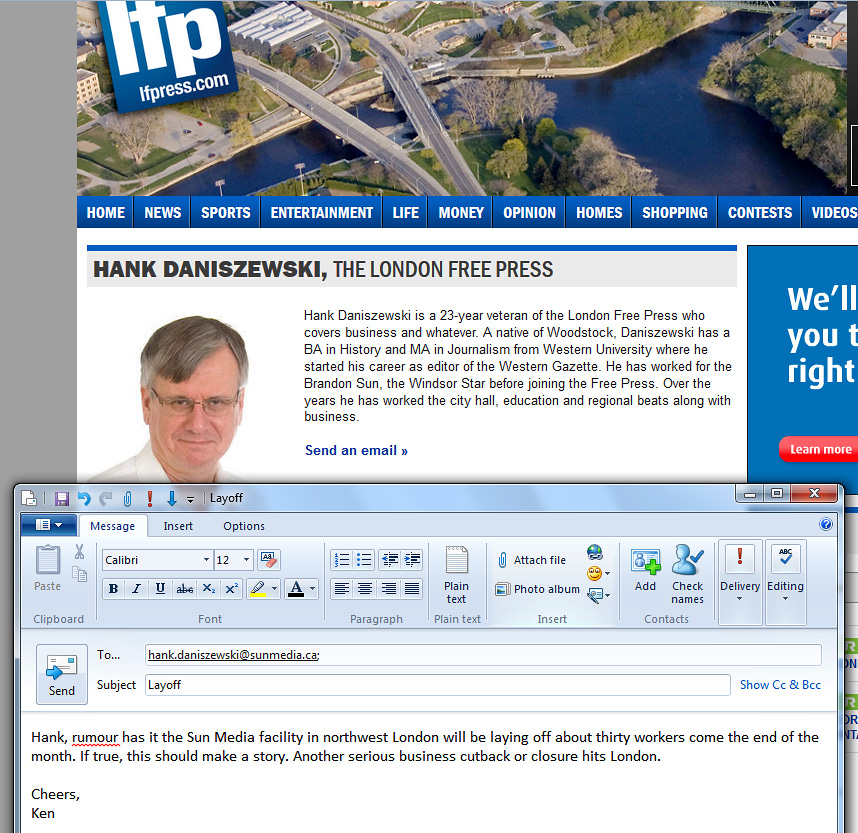Click the Undo arrow in the title bar
Viewport: 858px width, 833px height.
(x=84, y=499)
